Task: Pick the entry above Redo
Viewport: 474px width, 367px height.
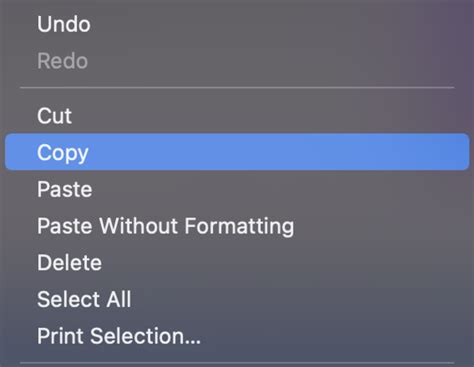Action: (237, 24)
